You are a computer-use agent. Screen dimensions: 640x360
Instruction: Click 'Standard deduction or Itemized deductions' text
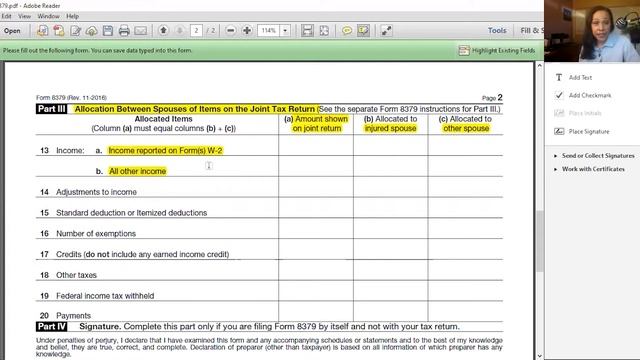pyautogui.click(x=131, y=213)
